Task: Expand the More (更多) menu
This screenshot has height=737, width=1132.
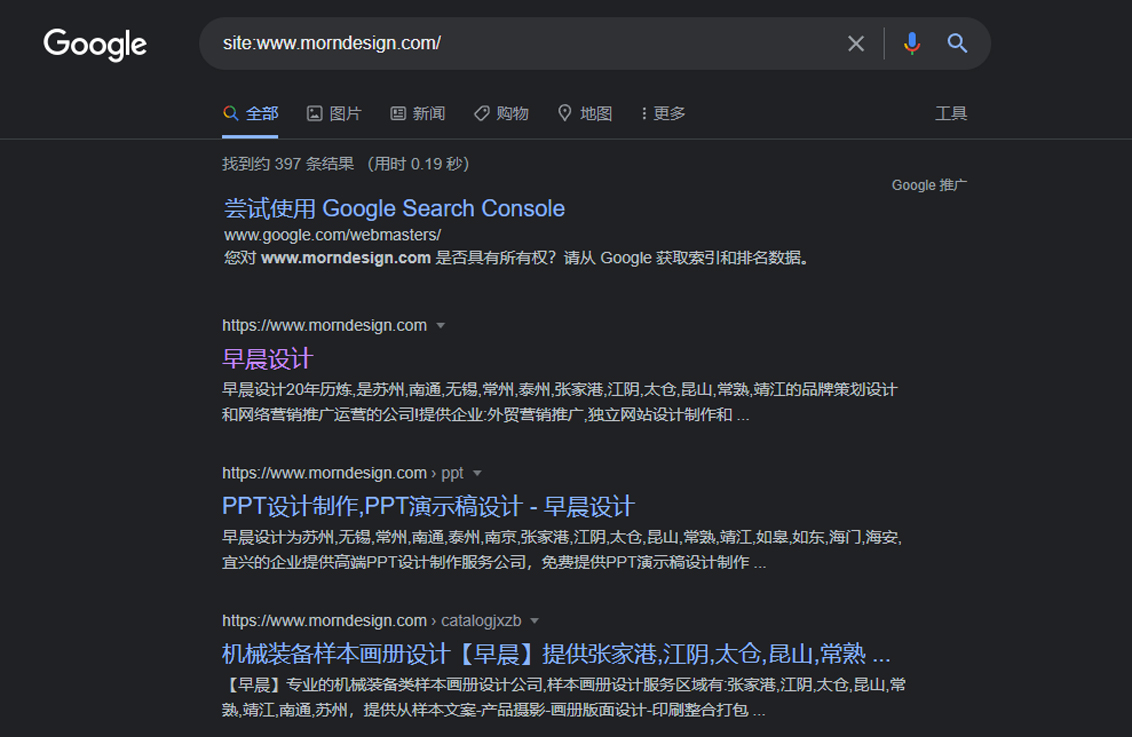Action: click(663, 114)
